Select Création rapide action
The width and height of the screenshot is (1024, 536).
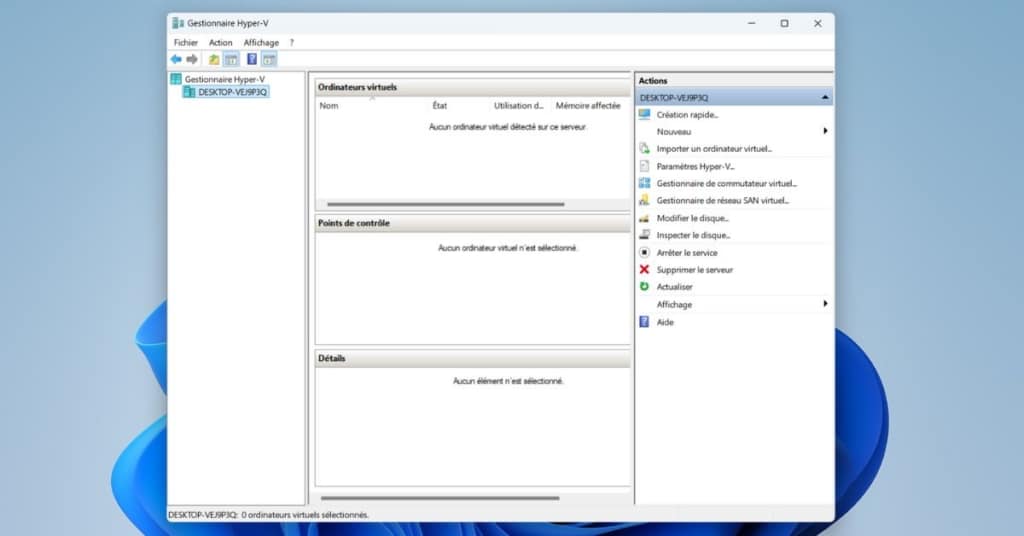tap(687, 115)
